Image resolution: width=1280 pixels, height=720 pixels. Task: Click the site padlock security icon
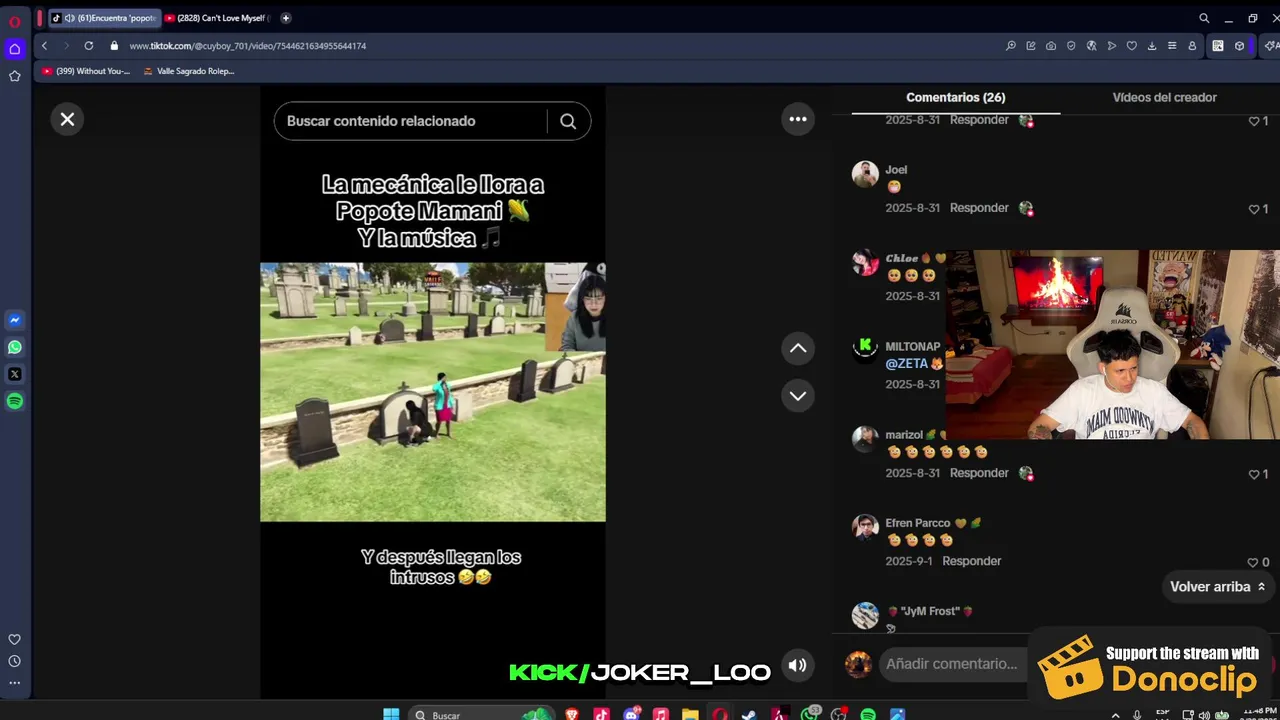click(x=114, y=46)
